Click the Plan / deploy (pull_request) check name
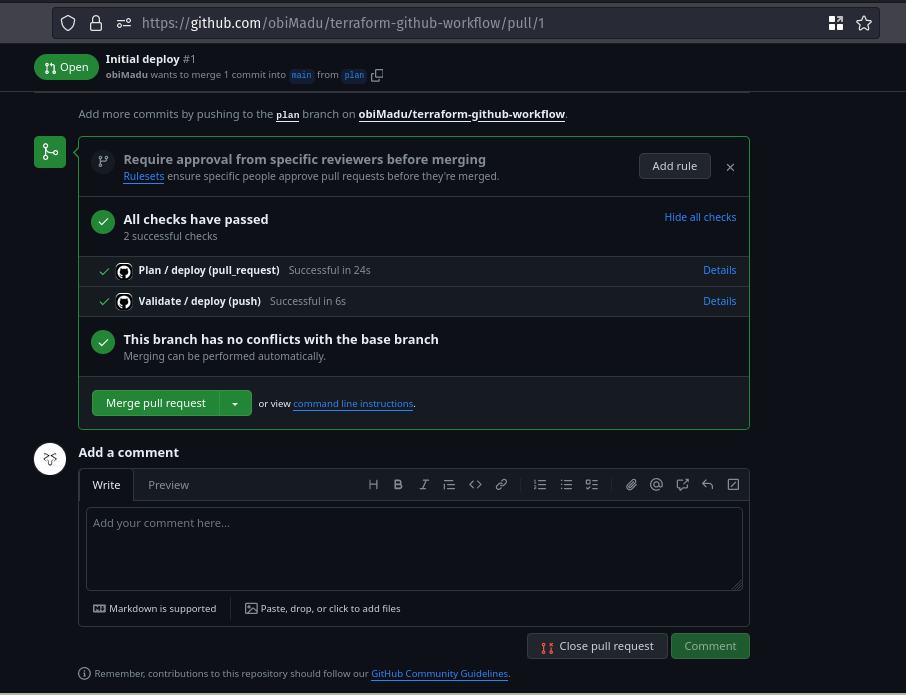This screenshot has height=695, width=906. pos(209,270)
